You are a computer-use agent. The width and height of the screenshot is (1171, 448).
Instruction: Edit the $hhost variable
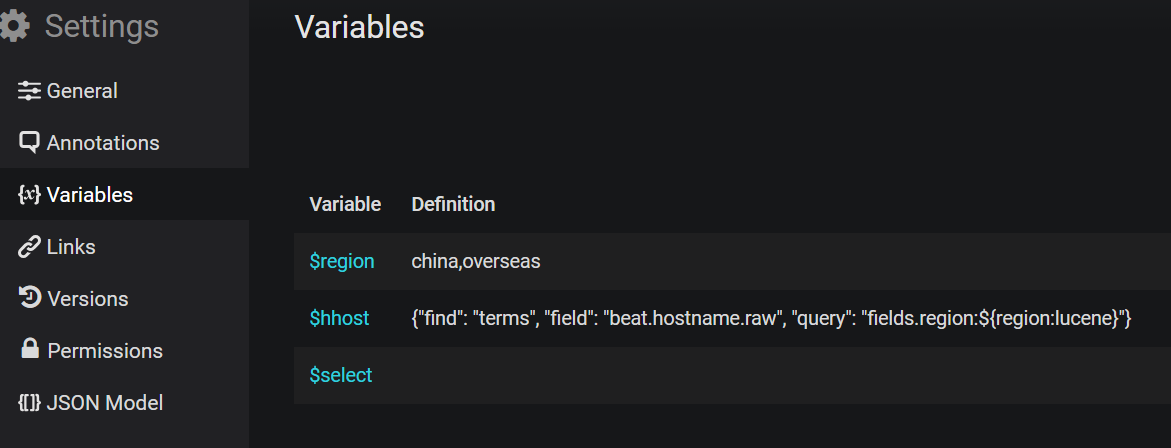[x=340, y=319]
